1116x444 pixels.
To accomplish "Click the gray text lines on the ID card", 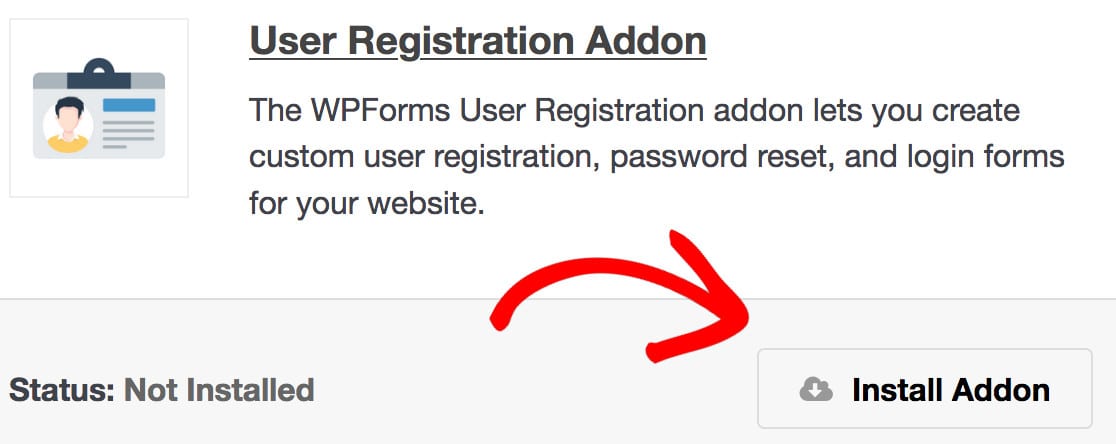I will (x=128, y=134).
